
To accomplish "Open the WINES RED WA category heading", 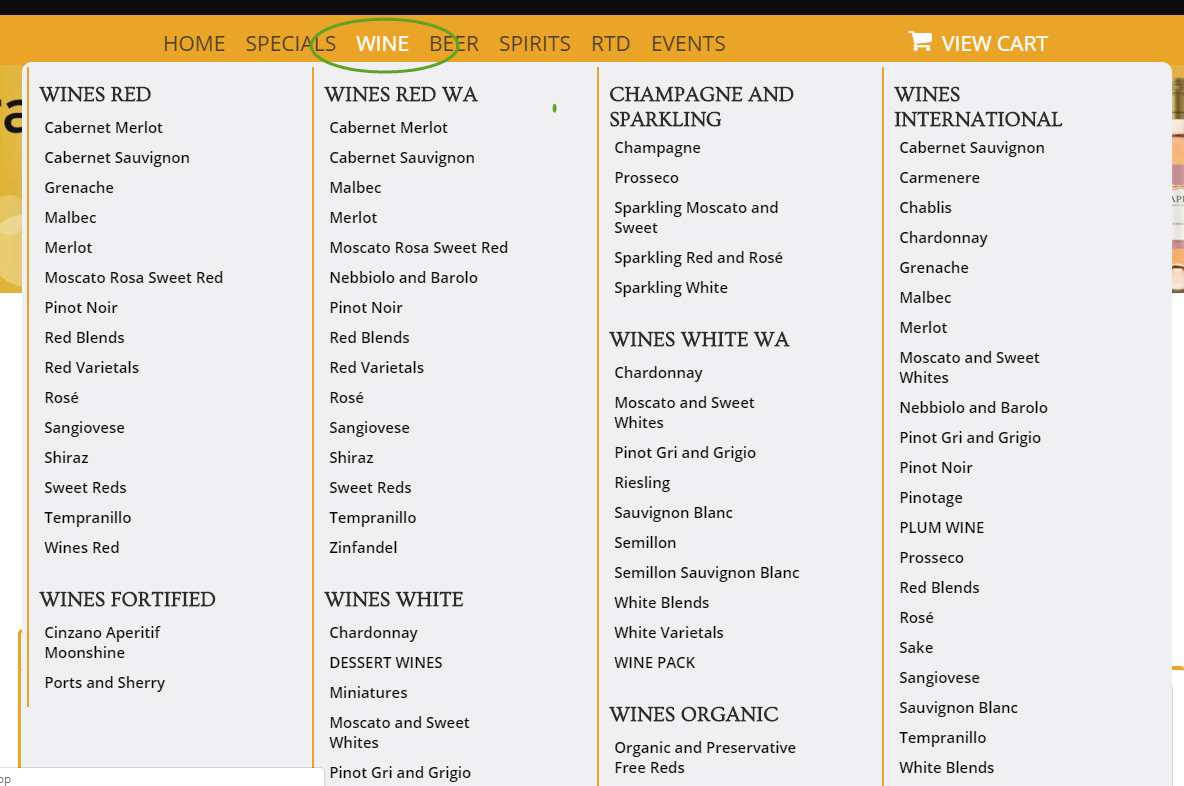I will point(401,94).
